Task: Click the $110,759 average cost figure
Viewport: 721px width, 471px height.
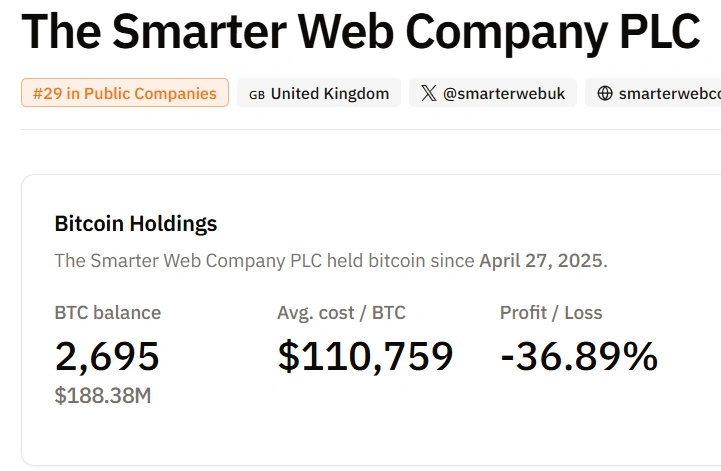Action: tap(365, 356)
